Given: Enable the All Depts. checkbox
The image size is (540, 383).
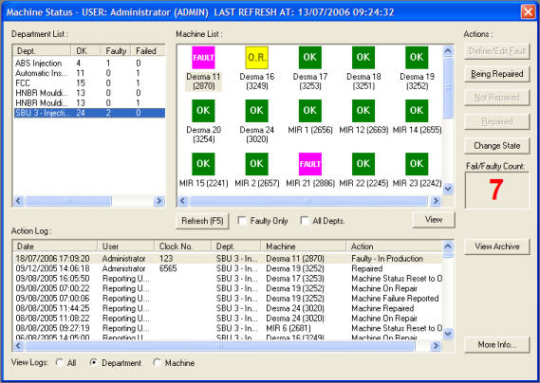Looking at the screenshot, I should click(304, 221).
